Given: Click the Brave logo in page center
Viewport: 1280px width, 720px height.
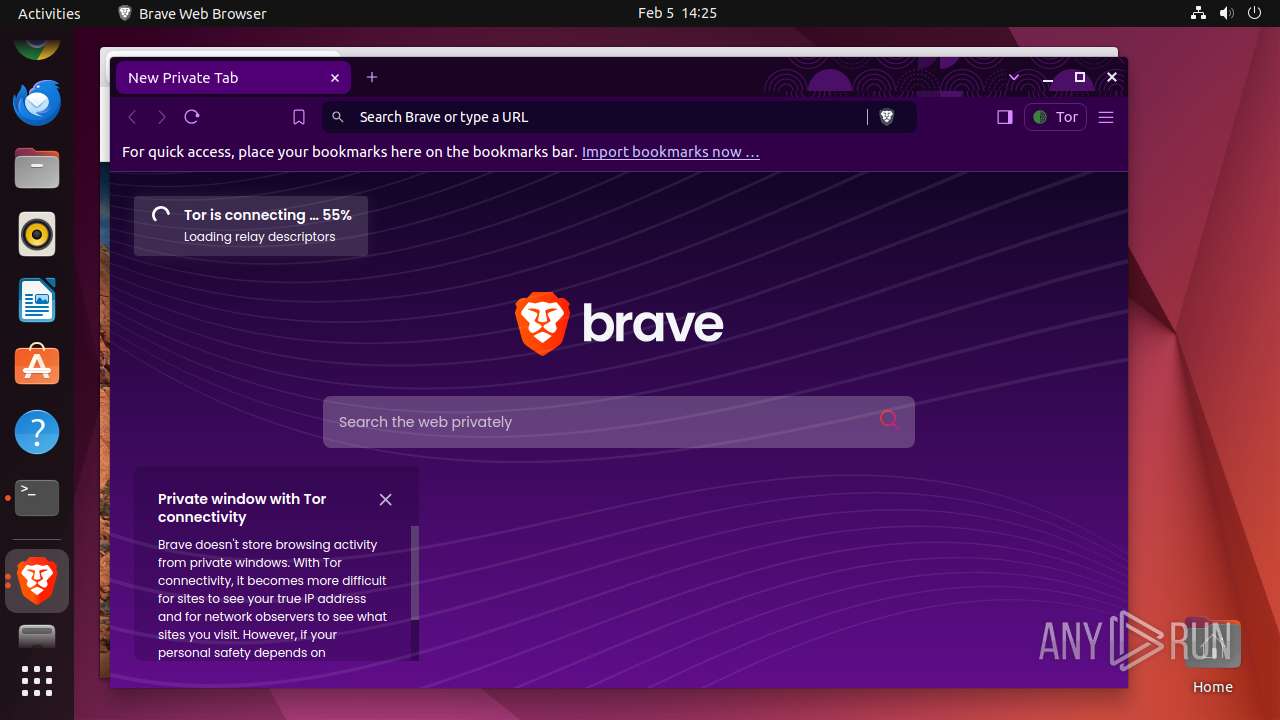Looking at the screenshot, I should coord(619,324).
